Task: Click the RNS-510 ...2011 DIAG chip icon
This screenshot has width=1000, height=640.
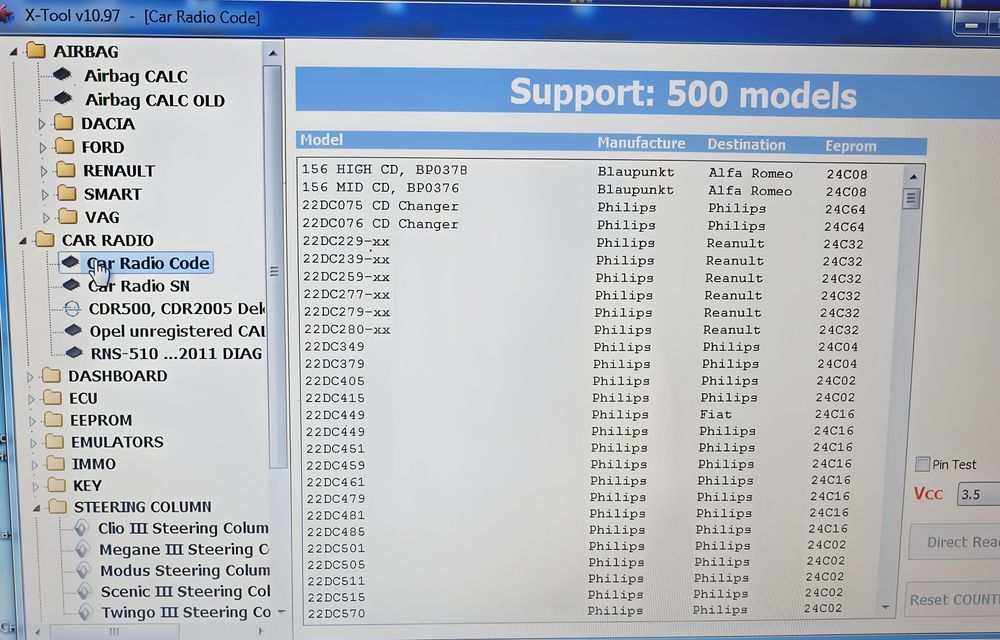Action: tap(74, 352)
